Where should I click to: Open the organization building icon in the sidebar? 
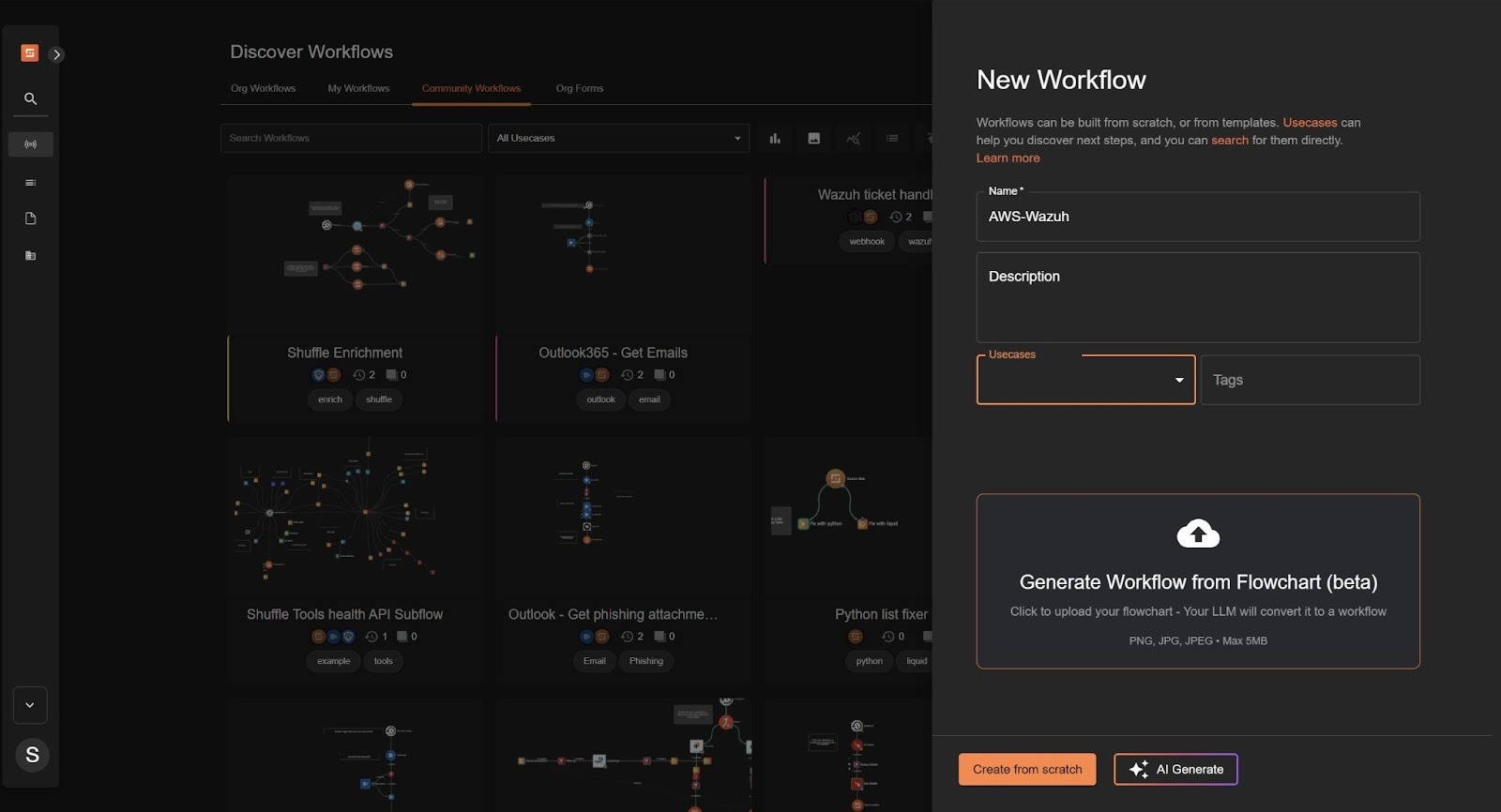30,255
